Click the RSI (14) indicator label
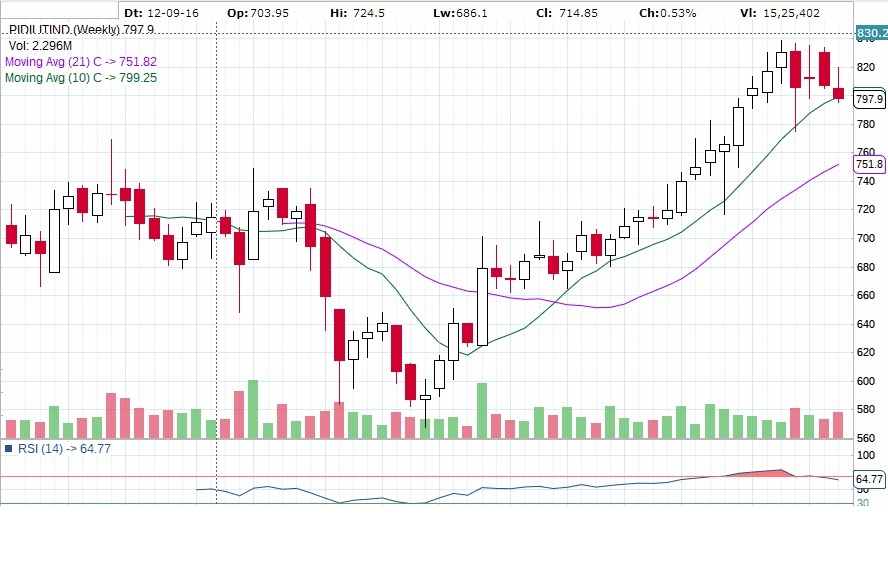This screenshot has height=576, width=888. [x=65, y=449]
